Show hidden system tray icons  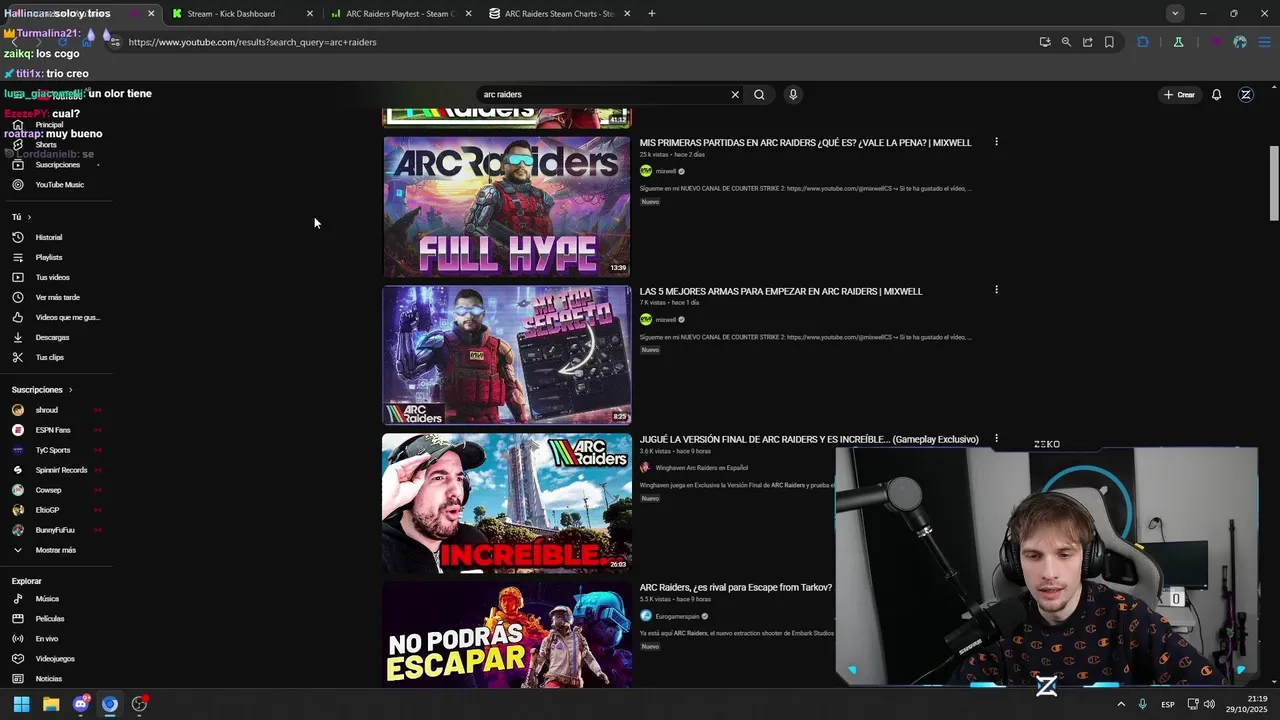1121,705
